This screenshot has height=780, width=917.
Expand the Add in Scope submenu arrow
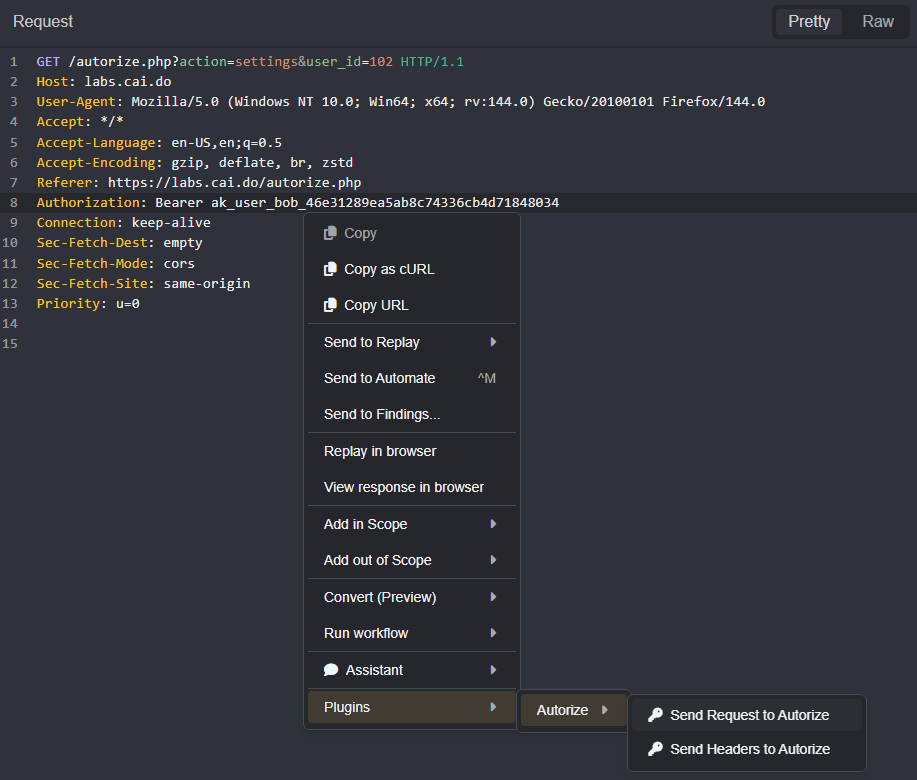[493, 524]
